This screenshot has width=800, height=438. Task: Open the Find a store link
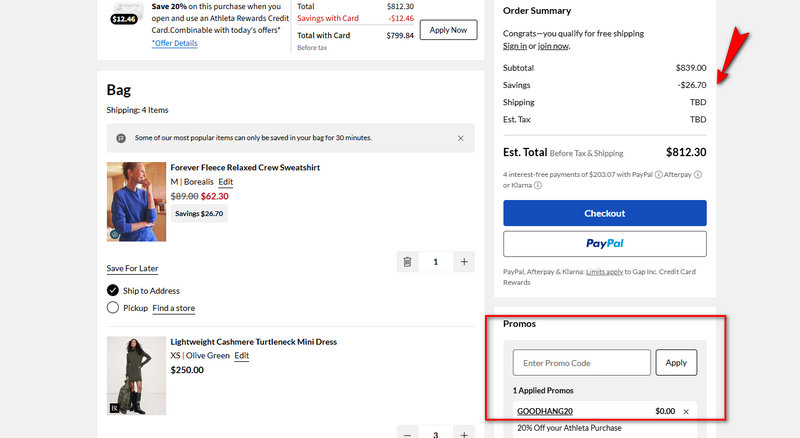(174, 308)
